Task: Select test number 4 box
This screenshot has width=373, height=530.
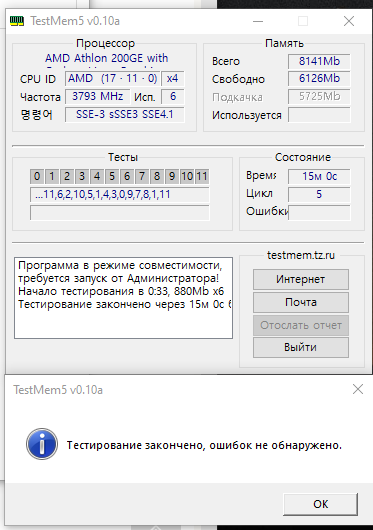Action: (x=97, y=176)
